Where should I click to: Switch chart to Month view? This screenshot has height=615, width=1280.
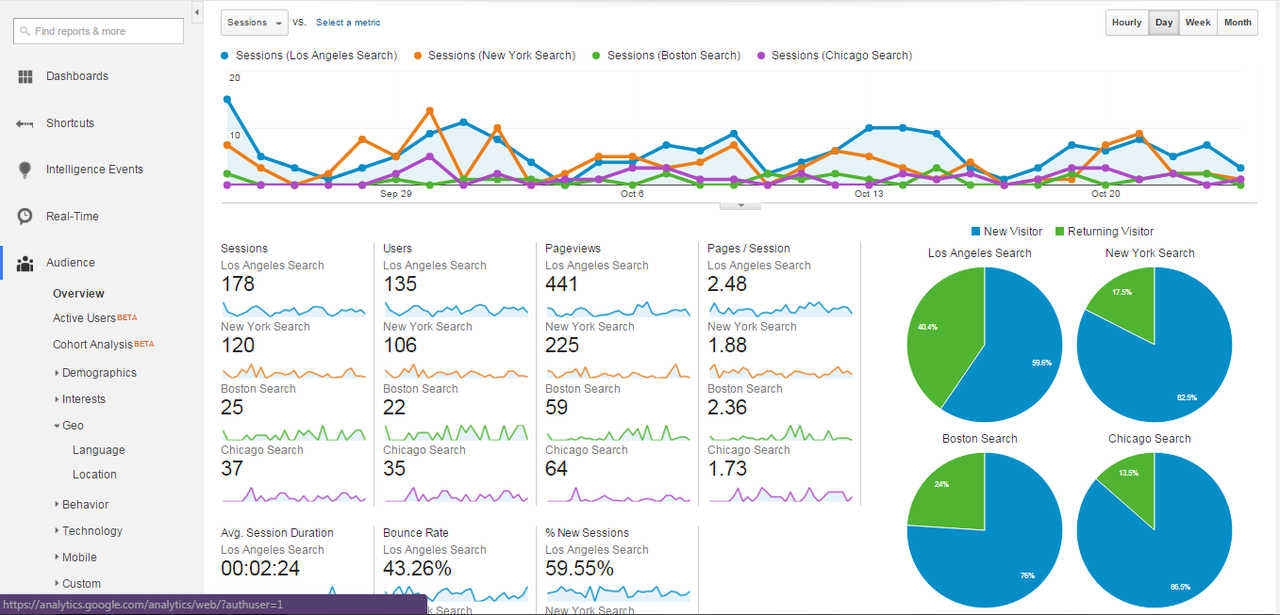point(1237,22)
